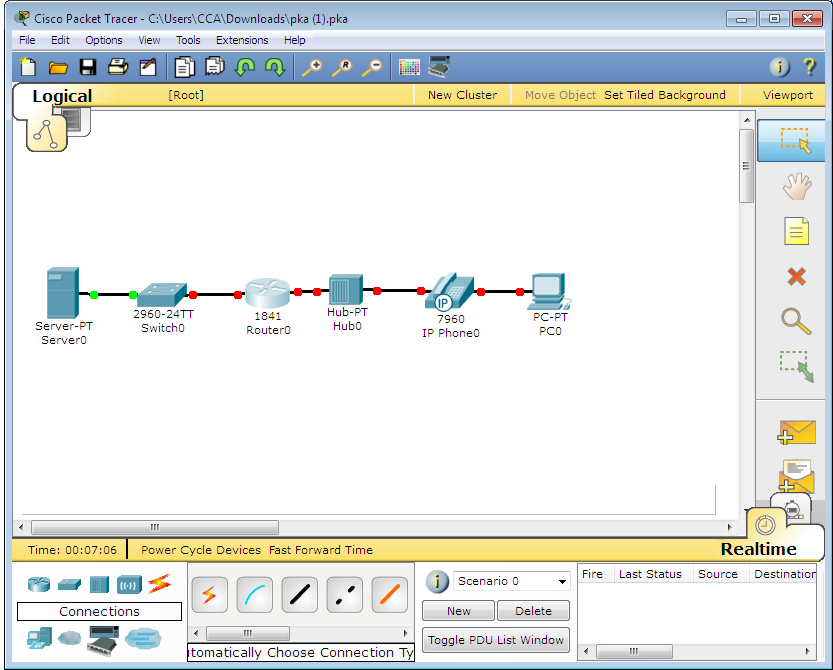Open the Drawing Palette icon
This screenshot has height=670, width=833.
click(409, 67)
